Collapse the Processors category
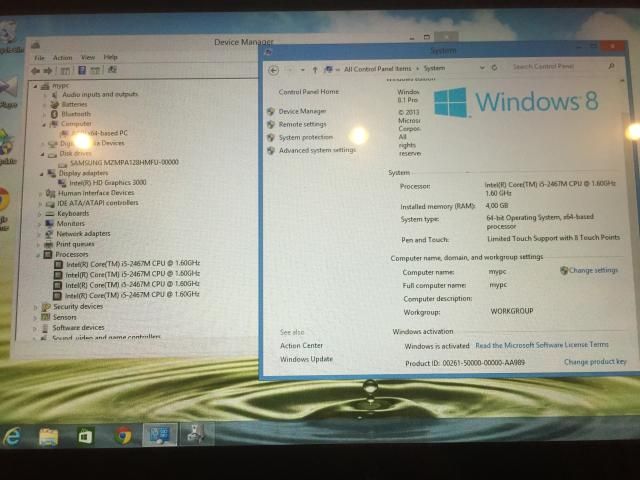 point(38,255)
